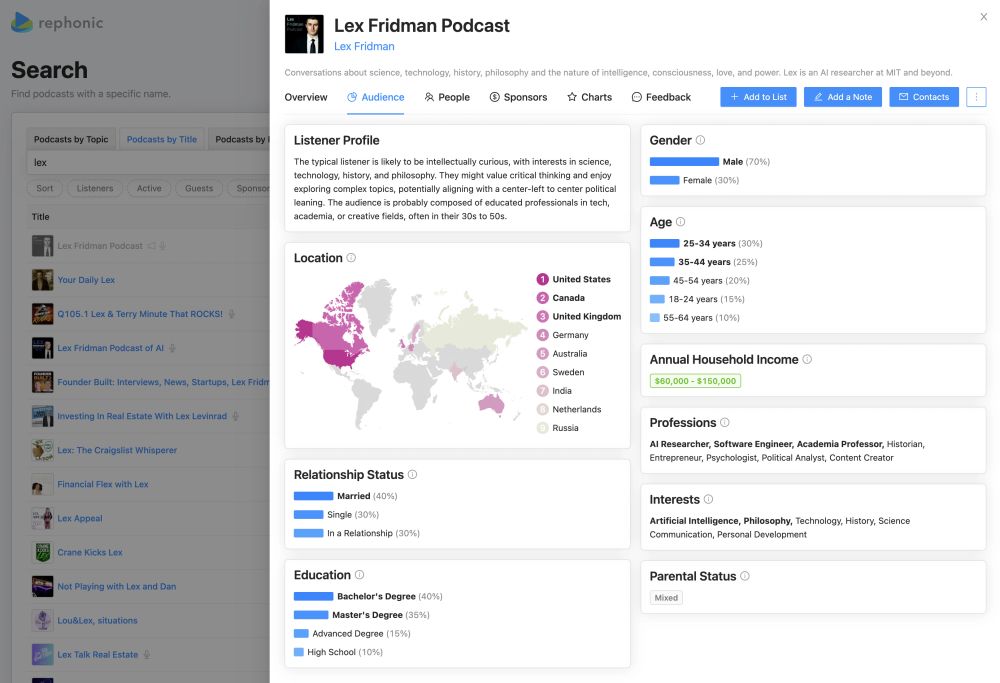The image size is (1000, 683).
Task: Open the Sponsors tab
Action: pyautogui.click(x=518, y=97)
